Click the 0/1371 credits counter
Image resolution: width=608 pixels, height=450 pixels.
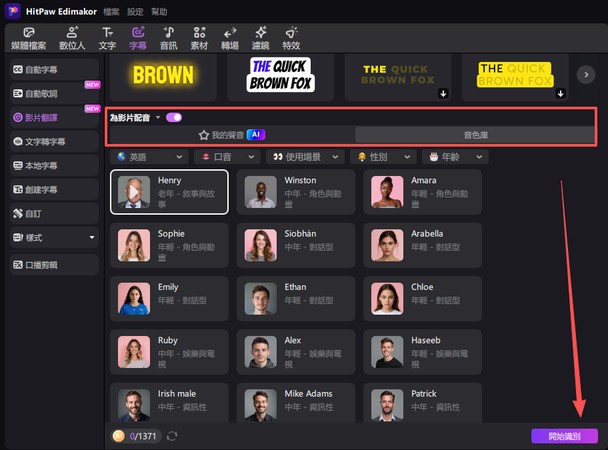coord(143,436)
